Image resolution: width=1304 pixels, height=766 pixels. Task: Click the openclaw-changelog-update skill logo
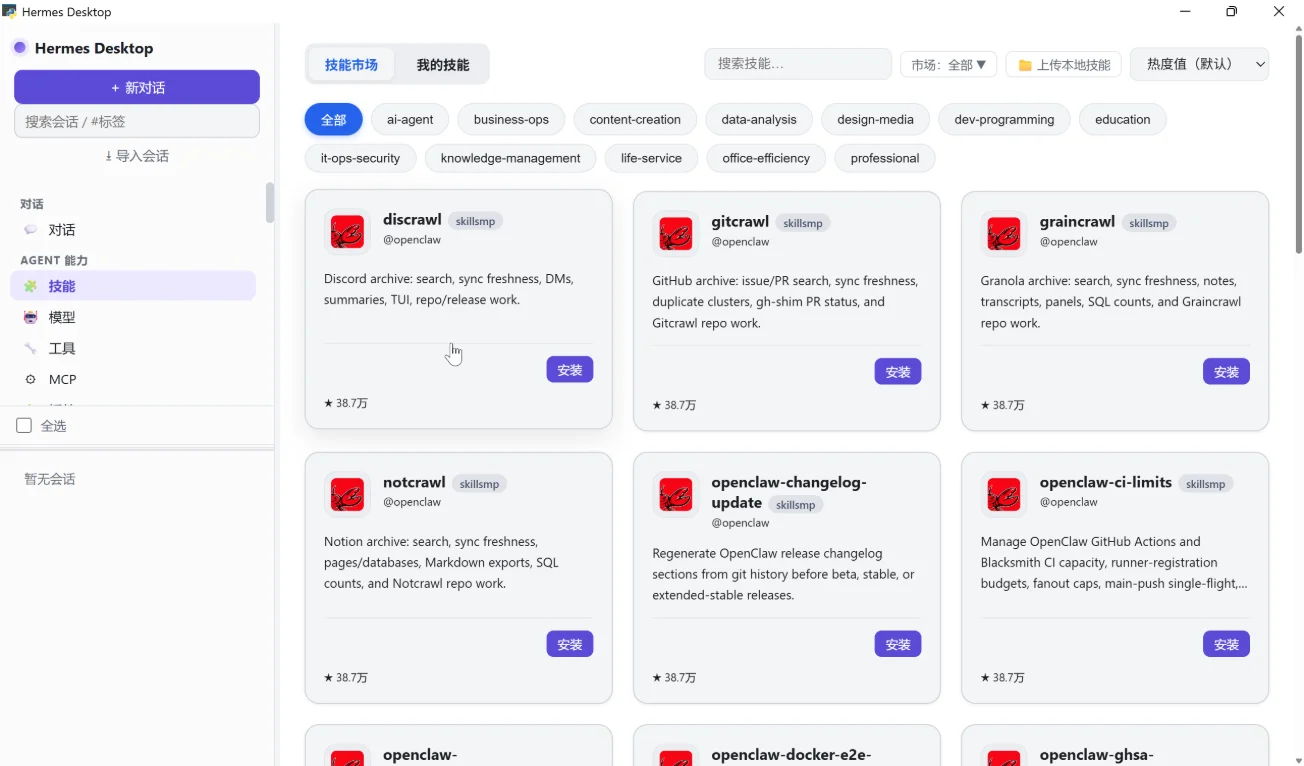click(x=675, y=495)
